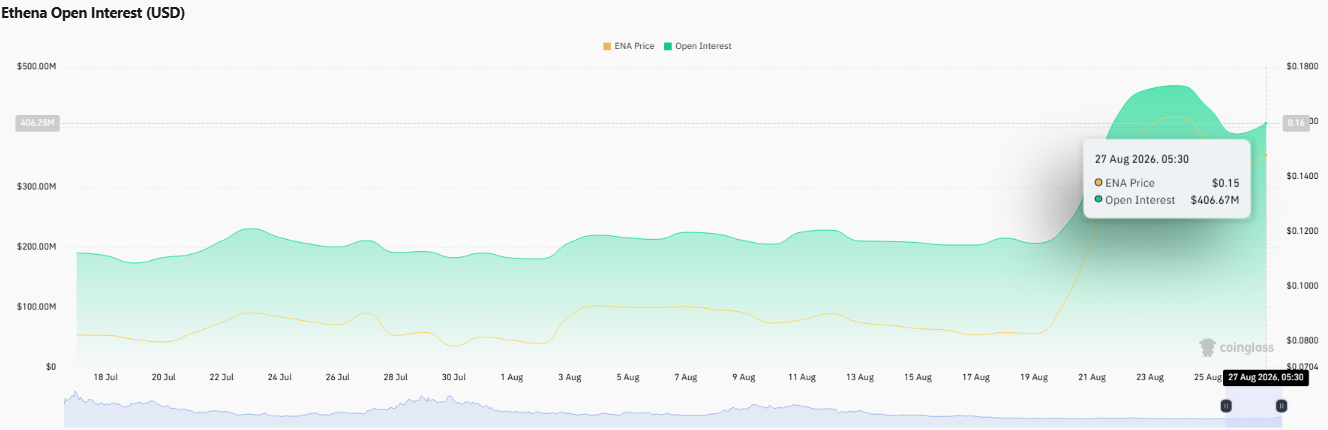Click the Ethena Open Interest (USD) title
The height and width of the screenshot is (430, 1328).
pyautogui.click(x=93, y=13)
